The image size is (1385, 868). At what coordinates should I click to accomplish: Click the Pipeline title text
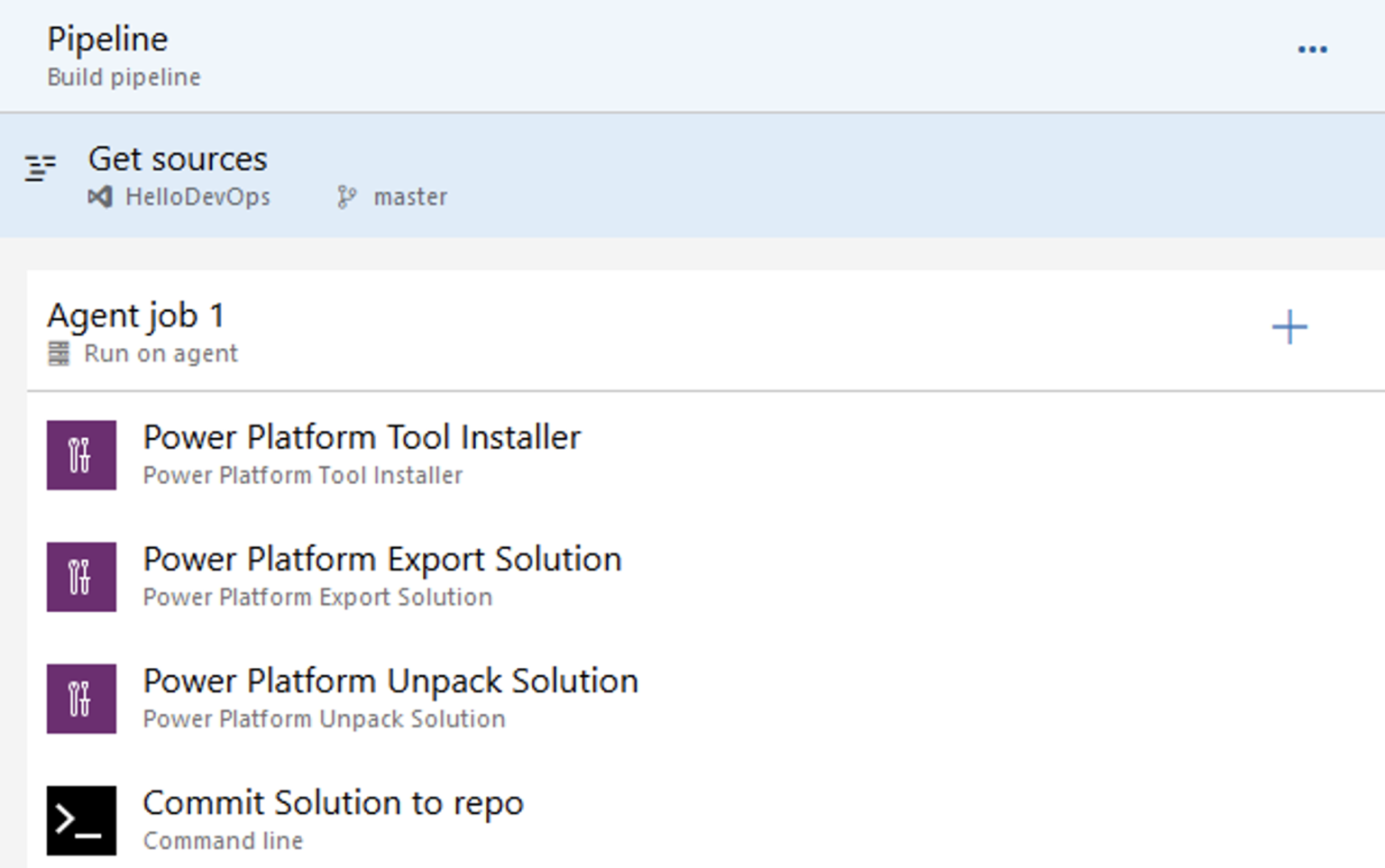coord(107,39)
